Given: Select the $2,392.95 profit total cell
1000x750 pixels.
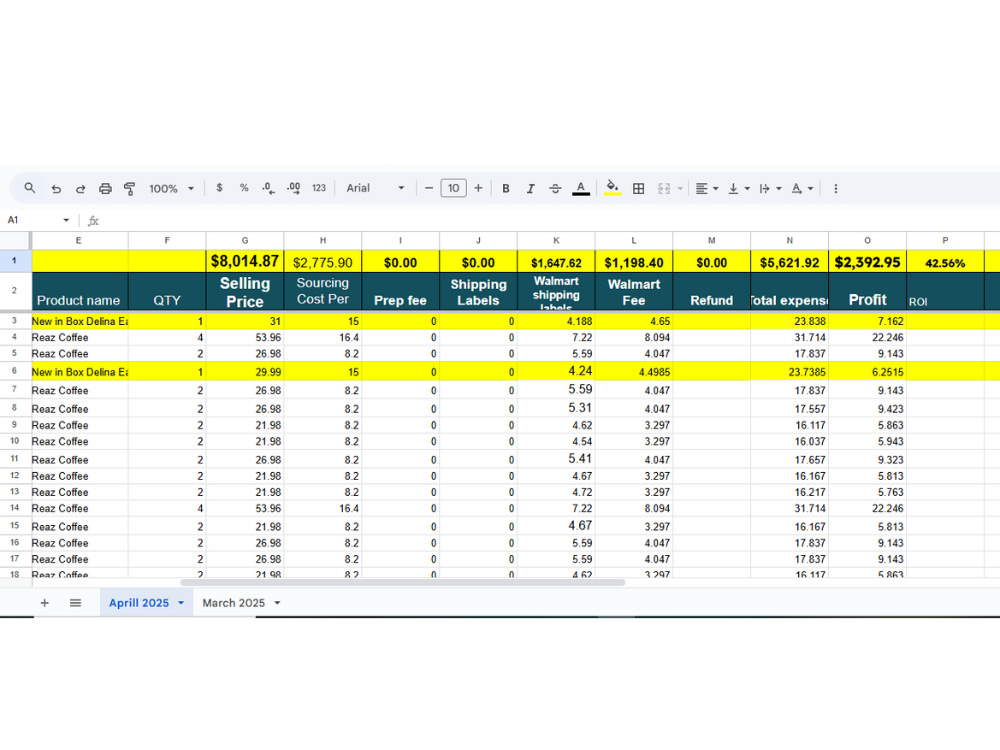Looking at the screenshot, I should [867, 261].
